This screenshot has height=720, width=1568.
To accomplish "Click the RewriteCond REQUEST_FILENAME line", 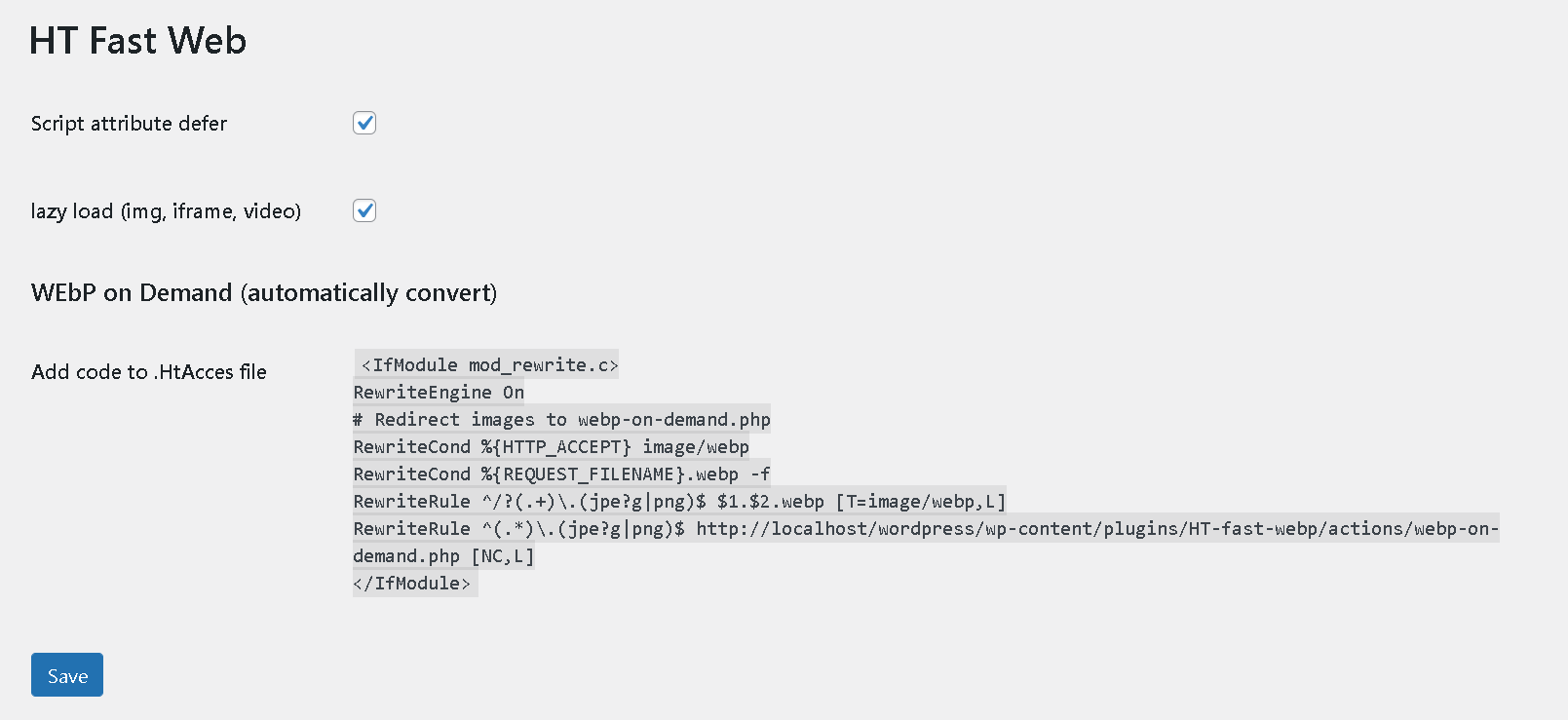I will coord(561,474).
